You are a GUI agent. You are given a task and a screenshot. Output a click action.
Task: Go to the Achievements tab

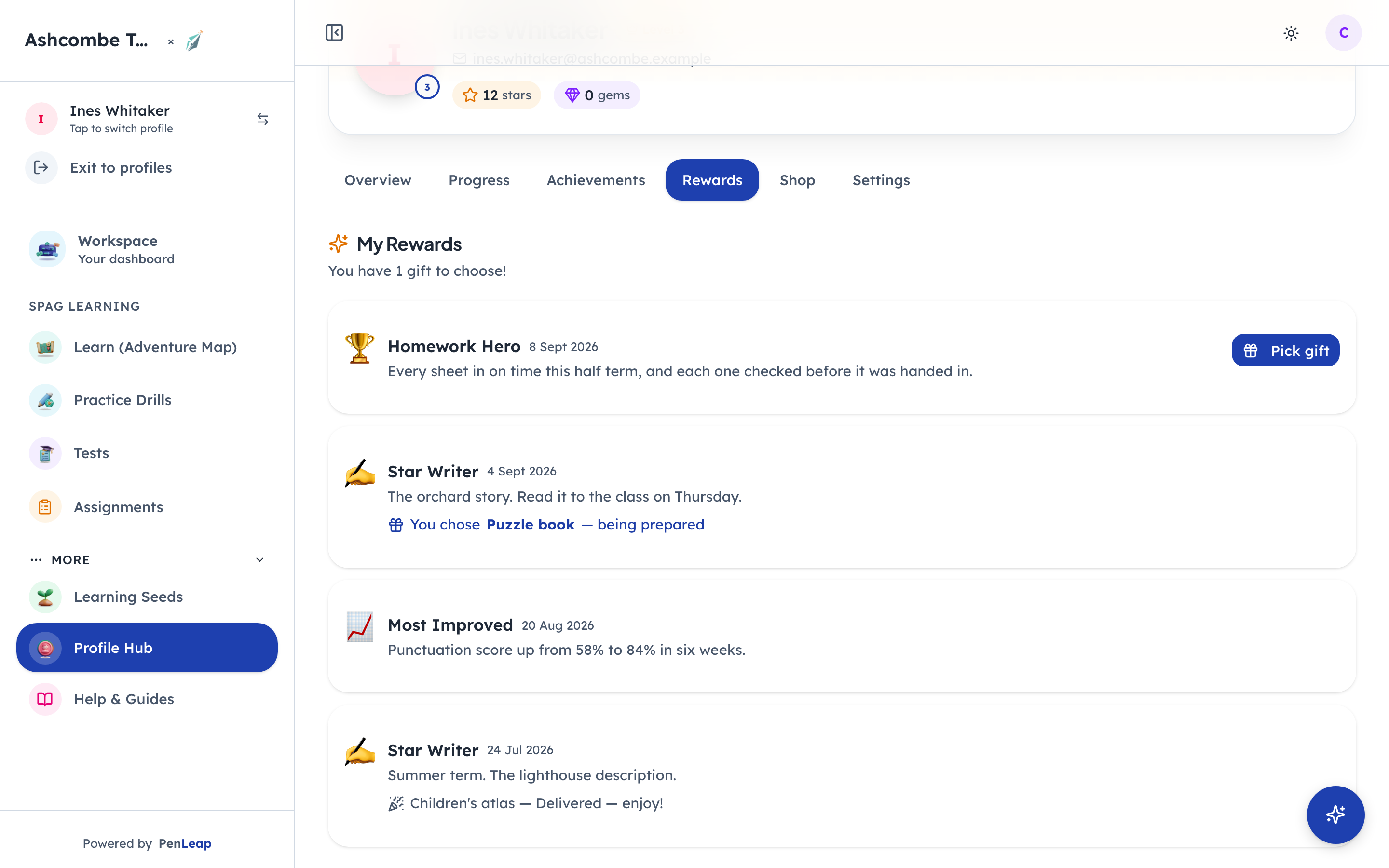(x=596, y=180)
